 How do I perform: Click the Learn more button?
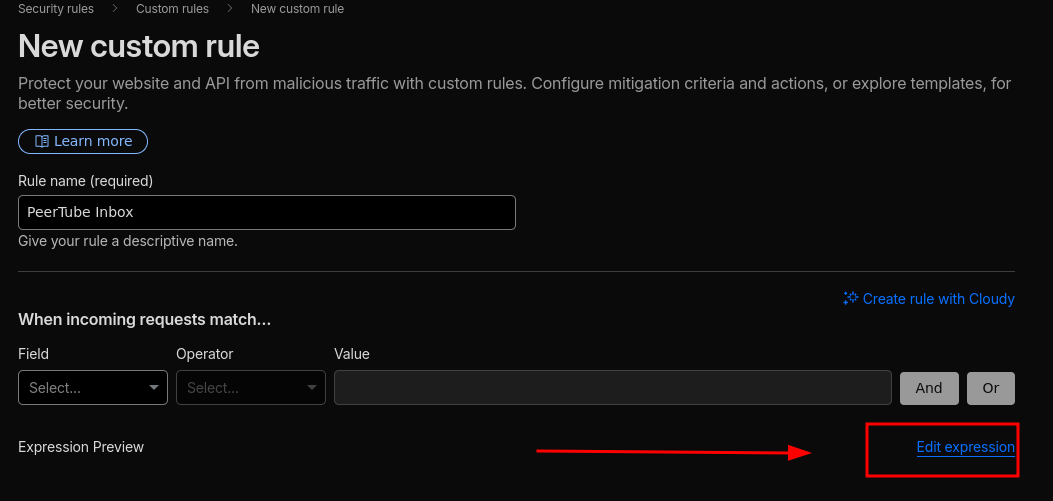[x=83, y=142]
